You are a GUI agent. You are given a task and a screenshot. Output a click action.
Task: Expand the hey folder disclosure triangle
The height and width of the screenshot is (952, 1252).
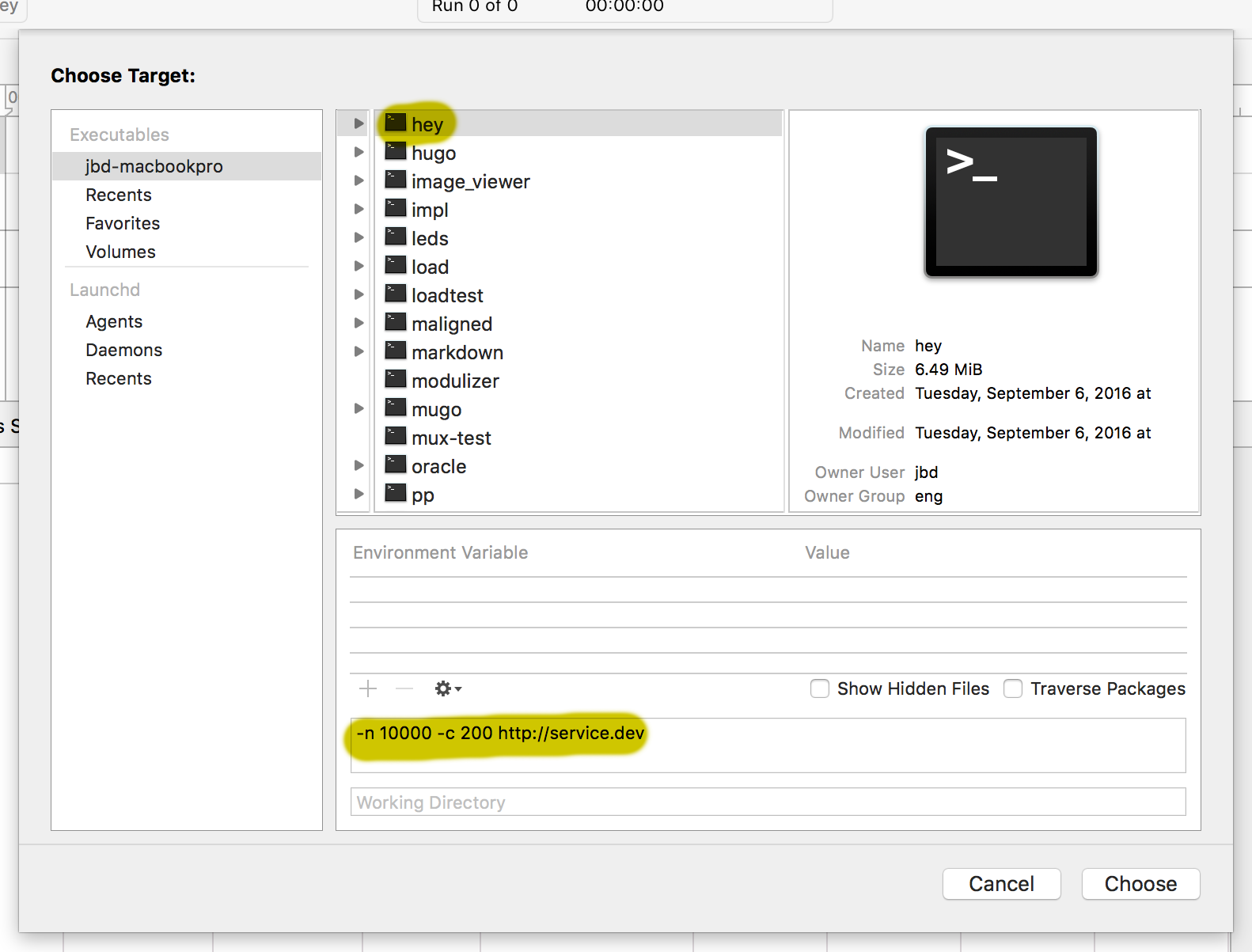[359, 123]
